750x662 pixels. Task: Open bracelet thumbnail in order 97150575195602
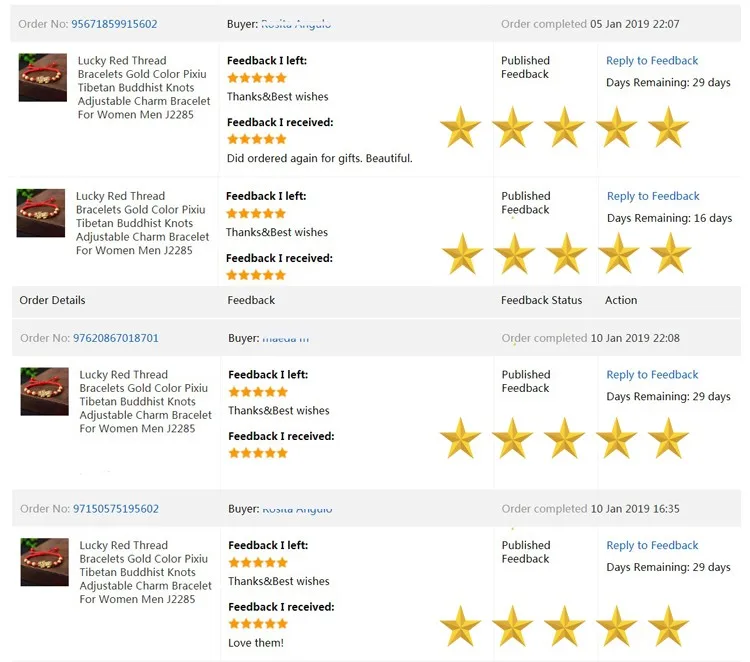tap(45, 562)
